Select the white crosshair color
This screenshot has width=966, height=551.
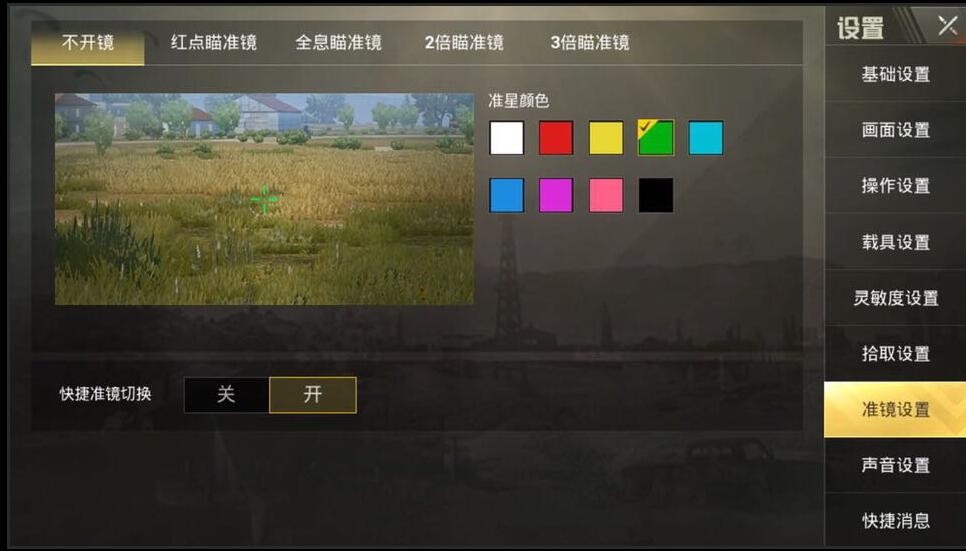[x=506, y=137]
